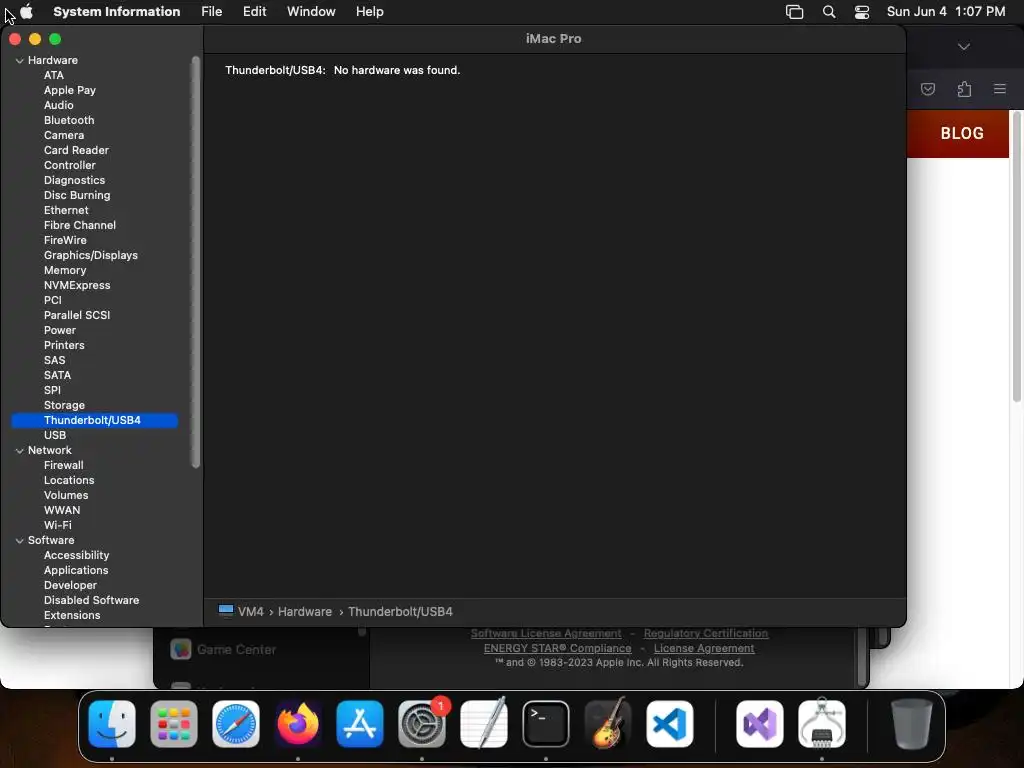The height and width of the screenshot is (768, 1024).
Task: Open Software License Agreement link
Action: 546,633
